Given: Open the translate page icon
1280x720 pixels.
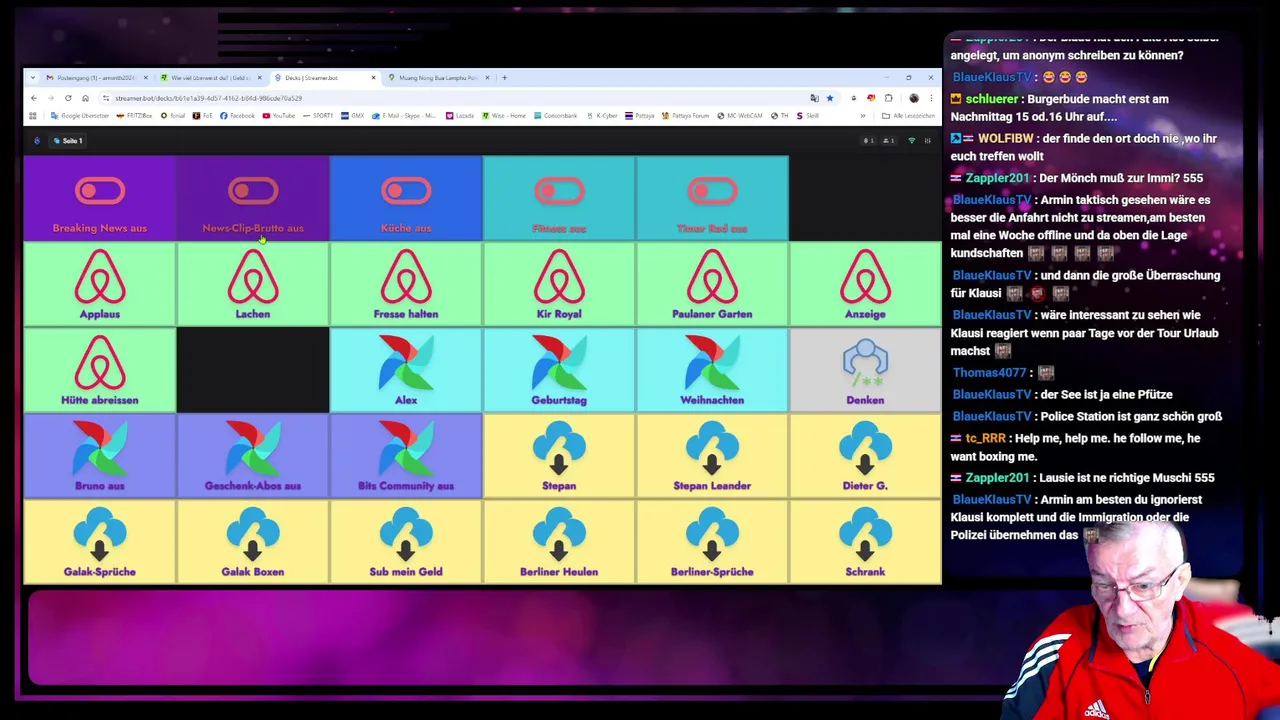Looking at the screenshot, I should 814,98.
